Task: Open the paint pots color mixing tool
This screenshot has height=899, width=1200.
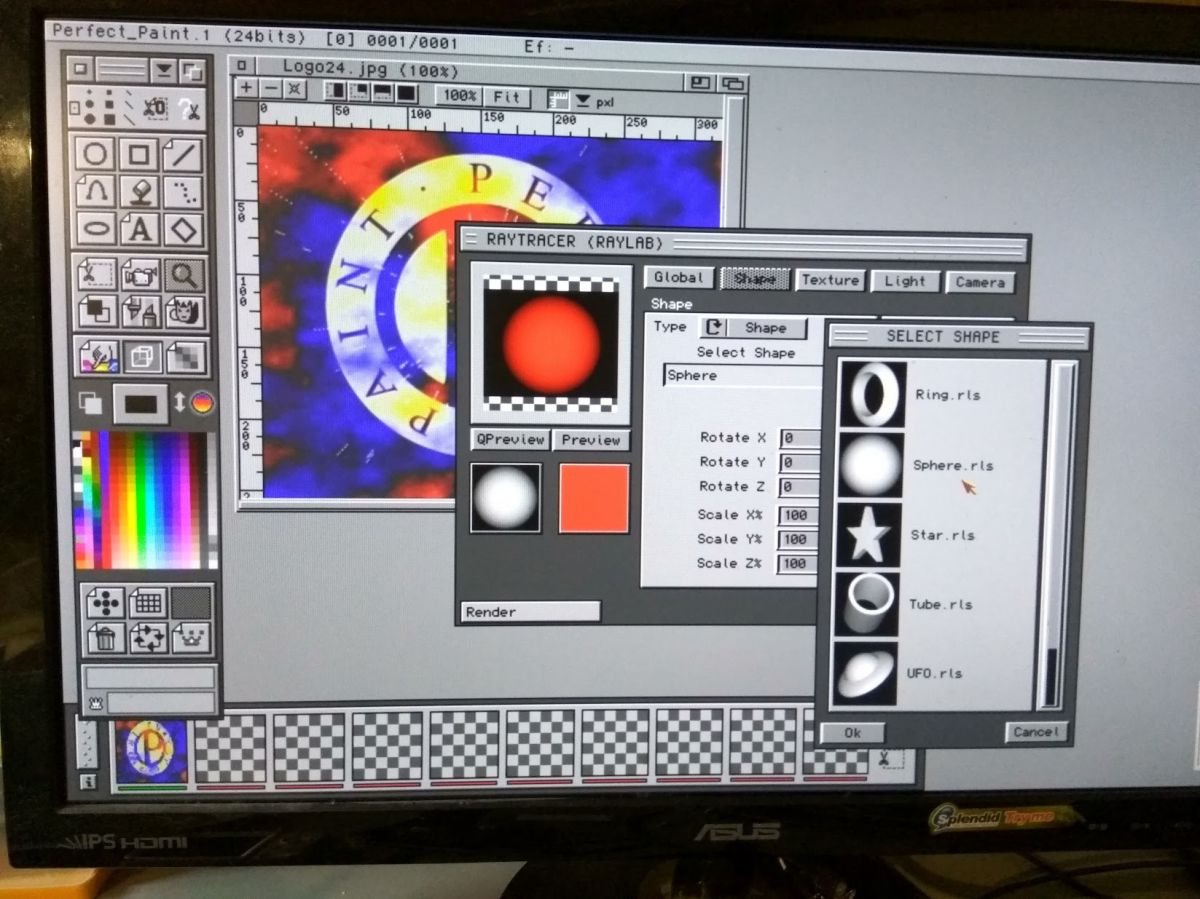Action: 98,356
